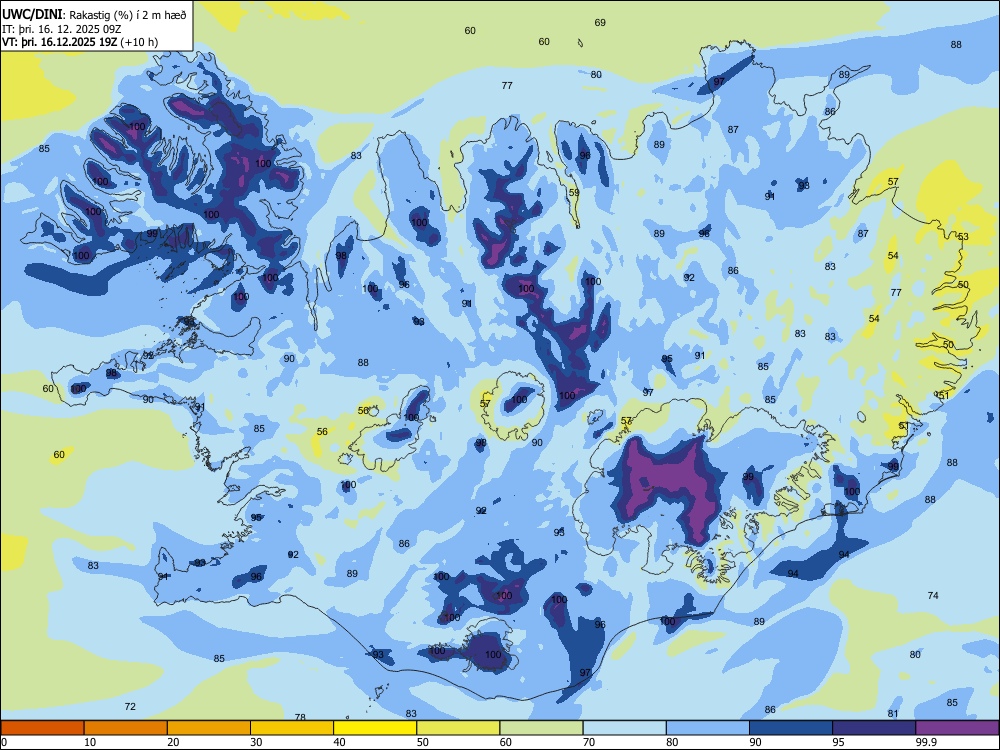Click the 40–50% bright yellow legend swatch
1000x750 pixels.
pyautogui.click(x=375, y=728)
